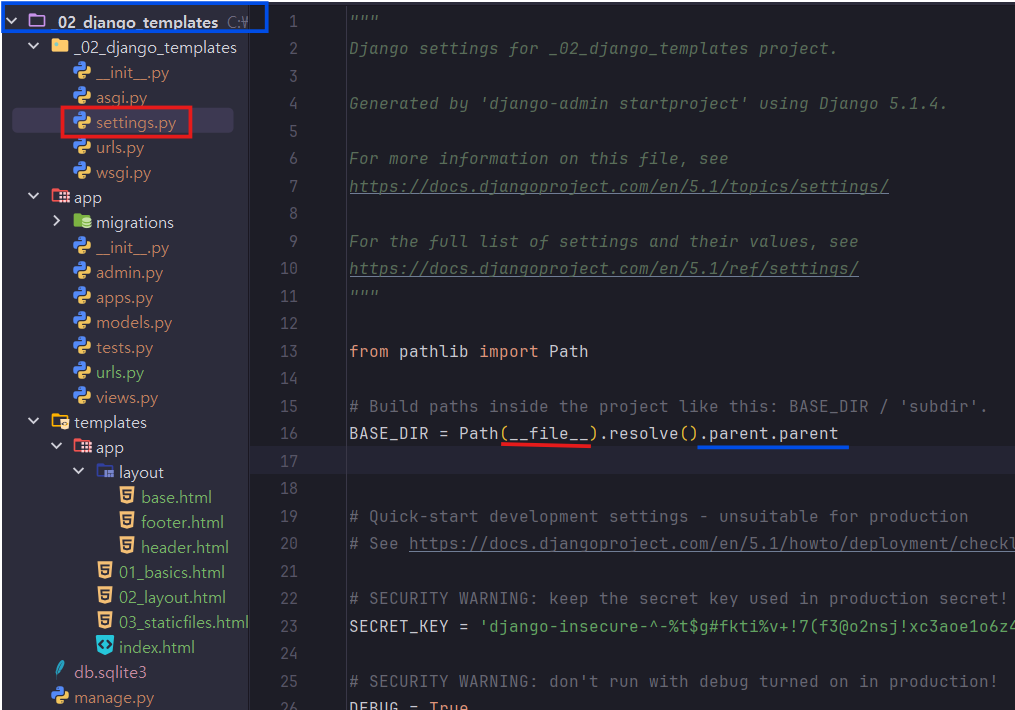Screen dimensions: 1015x710
Task: Click the feather icon beside db.sqlite3
Action: pos(60,671)
